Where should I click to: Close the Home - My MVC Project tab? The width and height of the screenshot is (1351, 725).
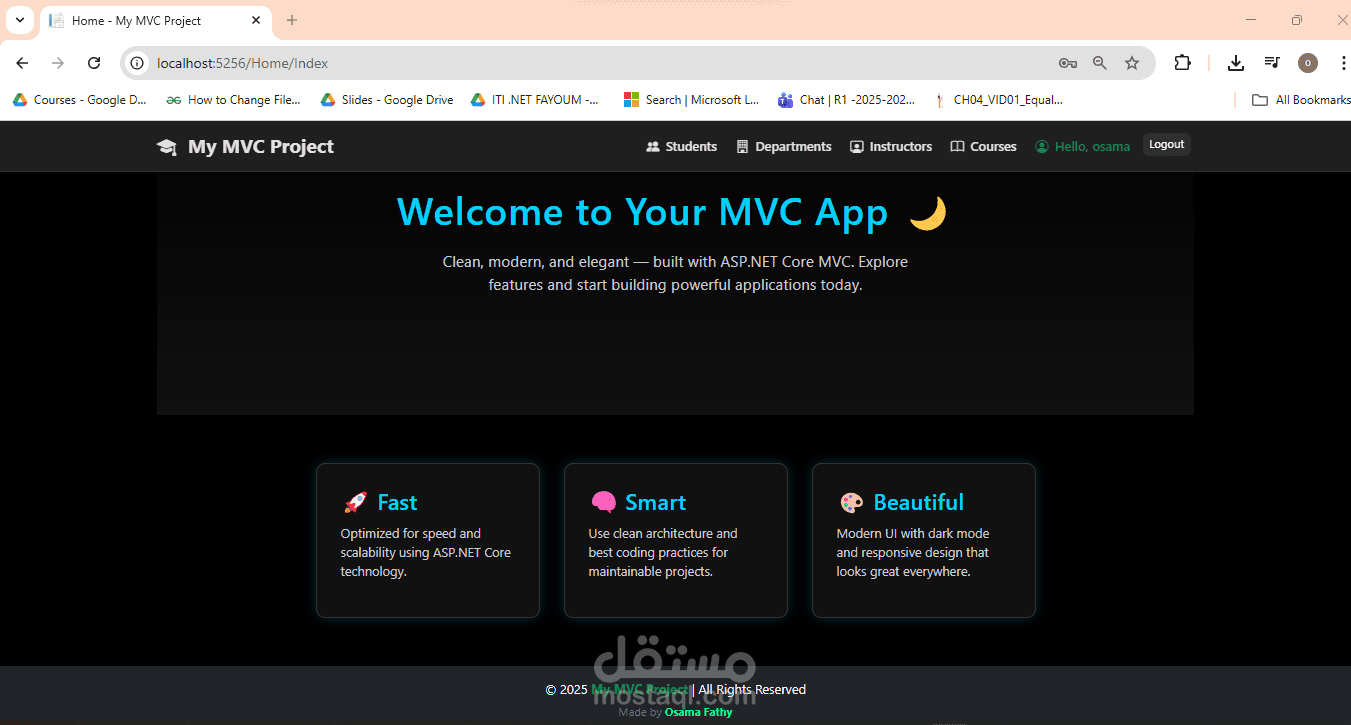coord(256,20)
